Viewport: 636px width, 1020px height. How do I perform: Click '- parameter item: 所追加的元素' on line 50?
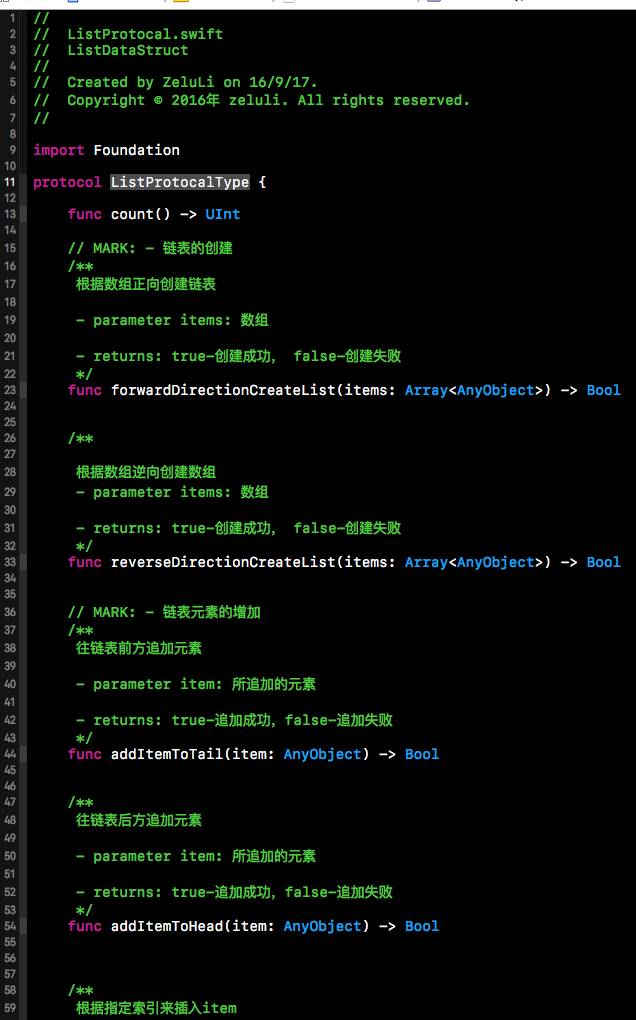[196, 856]
